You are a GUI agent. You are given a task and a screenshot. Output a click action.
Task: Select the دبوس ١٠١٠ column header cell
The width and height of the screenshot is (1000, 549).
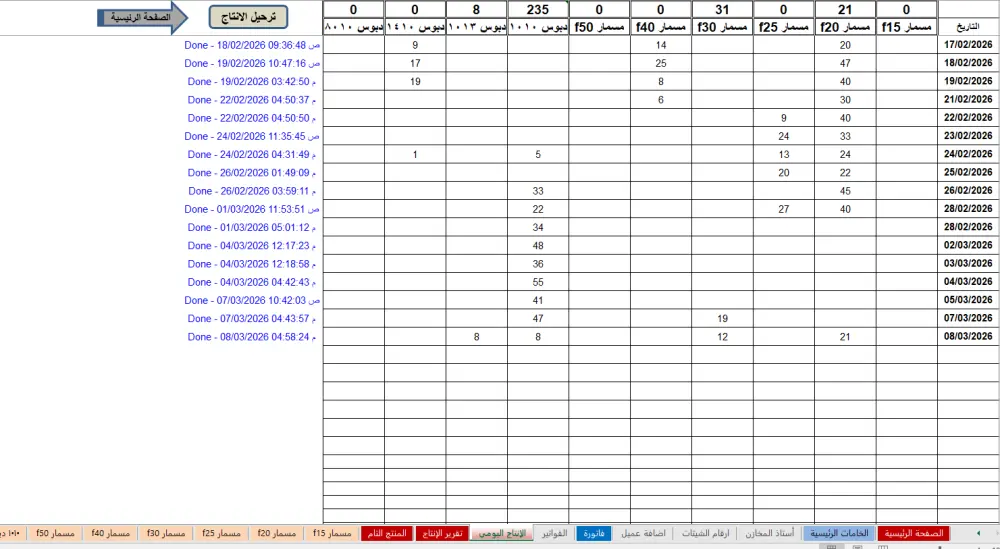click(x=538, y=27)
